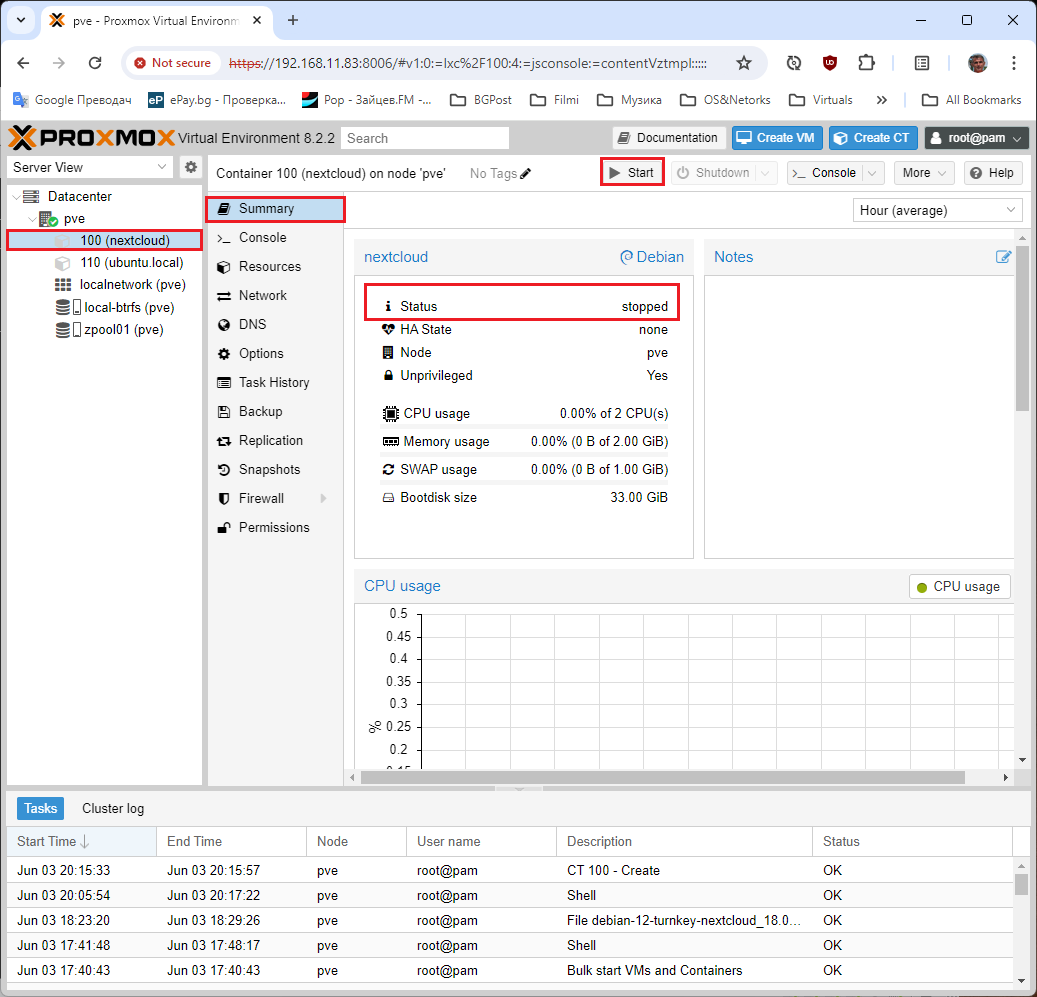Viewport: 1037px width, 997px height.
Task: Collapse the Datacenter expander
Action: 16,196
